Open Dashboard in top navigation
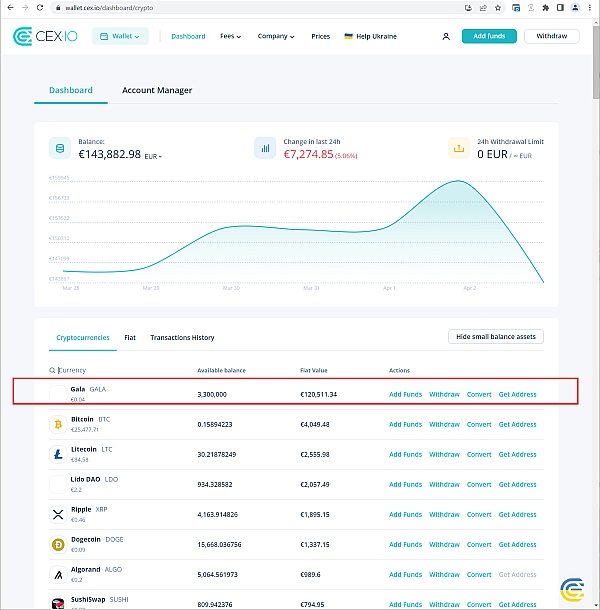This screenshot has width=600, height=610. (188, 36)
